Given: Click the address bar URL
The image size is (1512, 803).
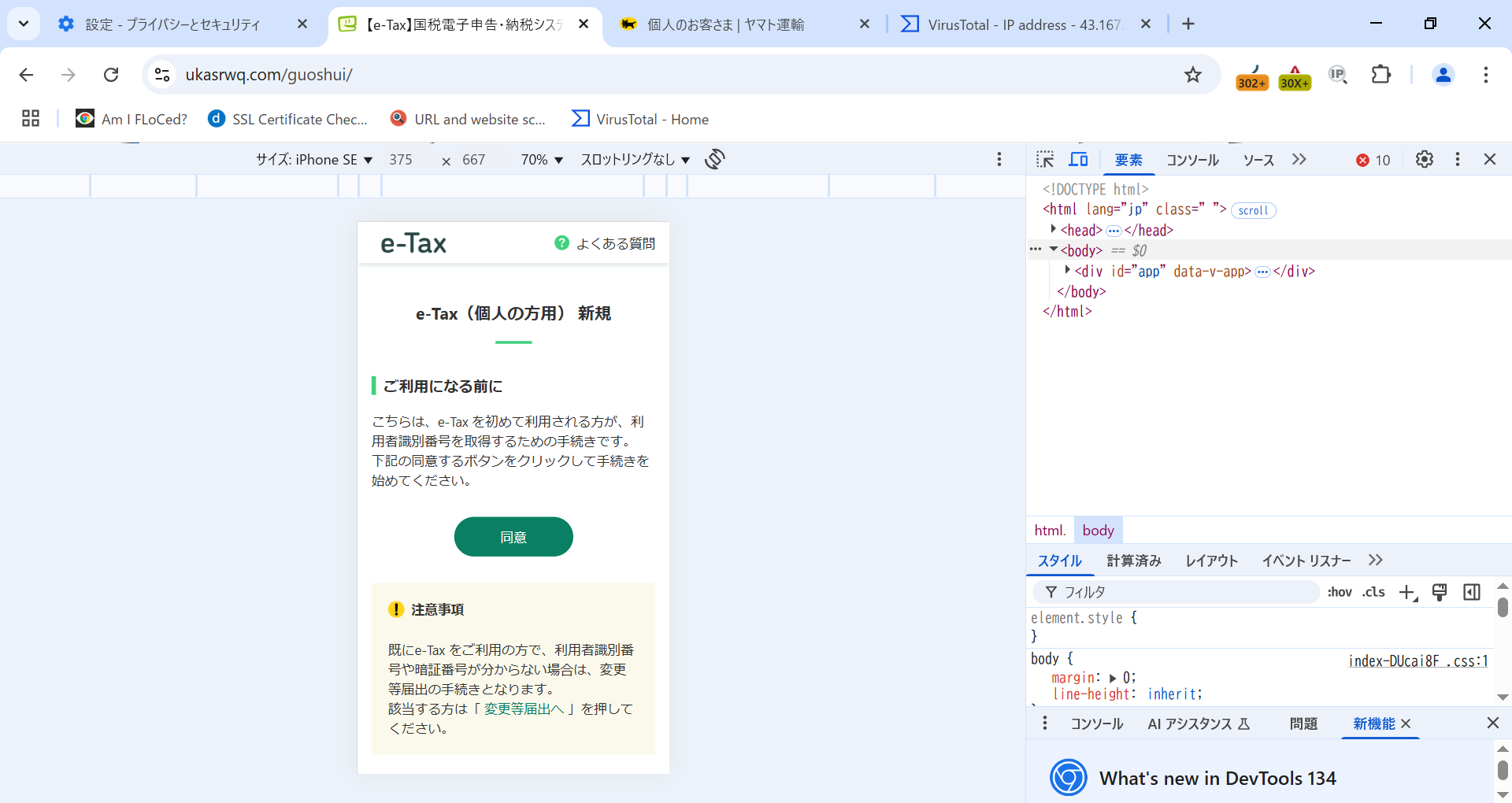Looking at the screenshot, I should click(269, 75).
